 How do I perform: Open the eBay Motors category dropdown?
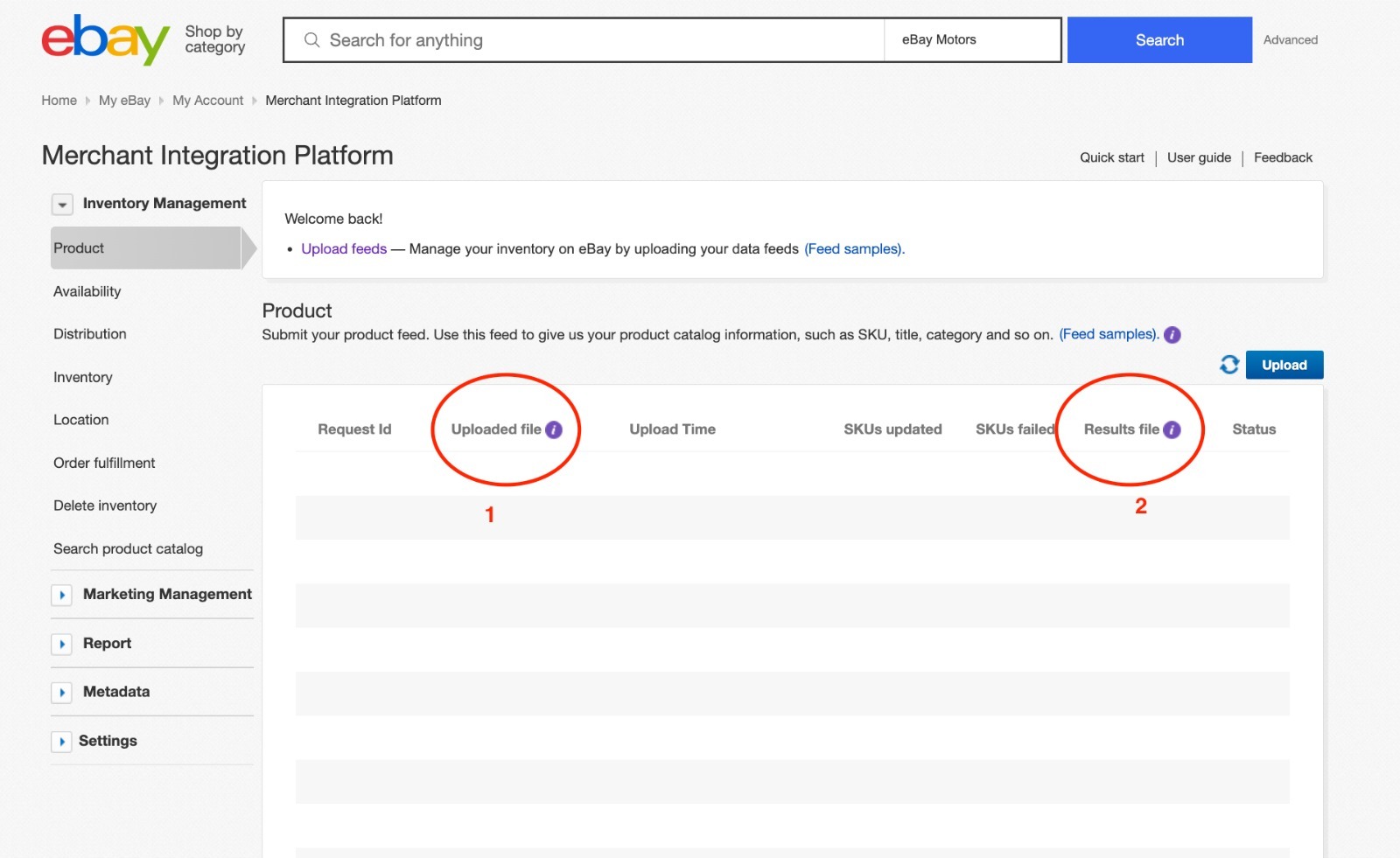click(x=971, y=40)
